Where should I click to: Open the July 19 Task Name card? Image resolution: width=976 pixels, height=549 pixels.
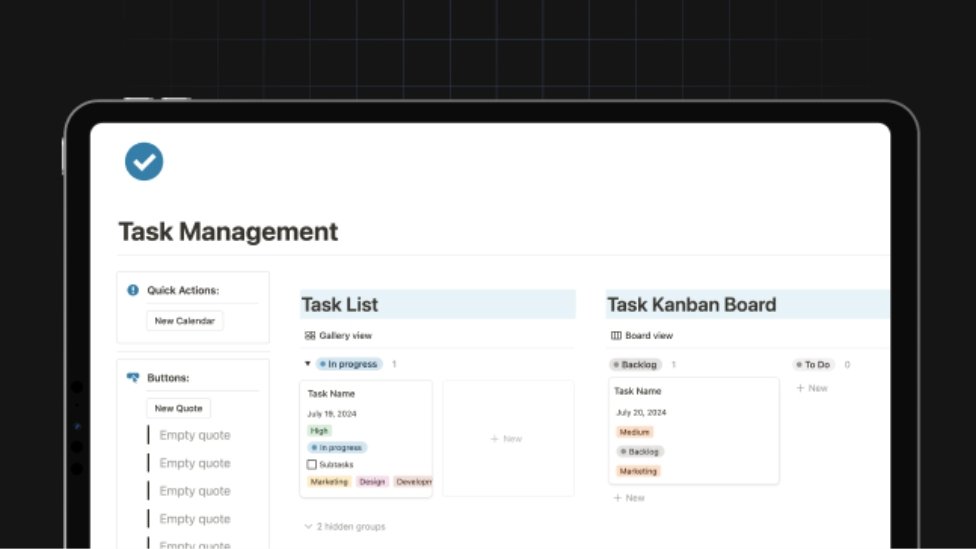click(x=366, y=439)
